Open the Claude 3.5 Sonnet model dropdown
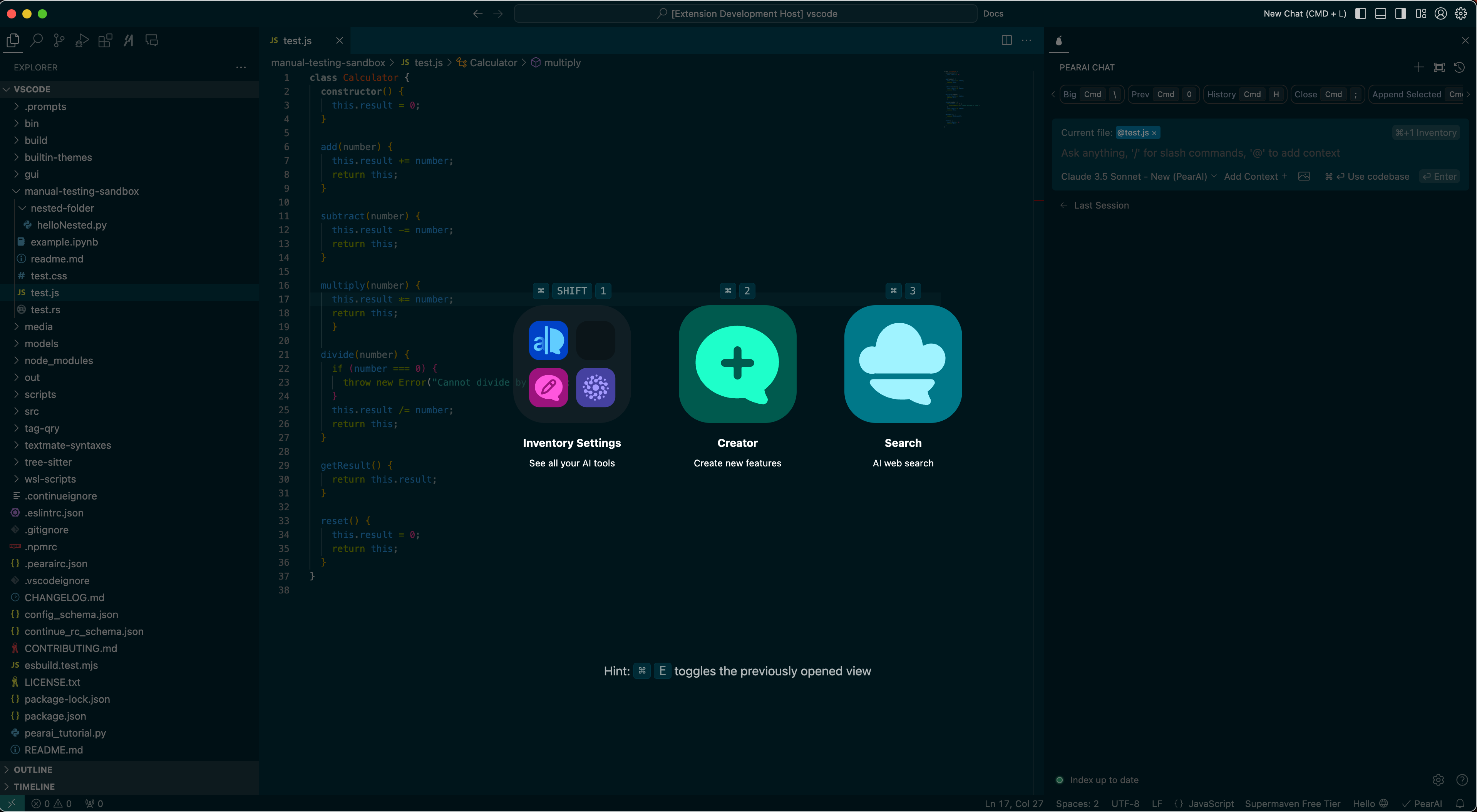 (1138, 177)
